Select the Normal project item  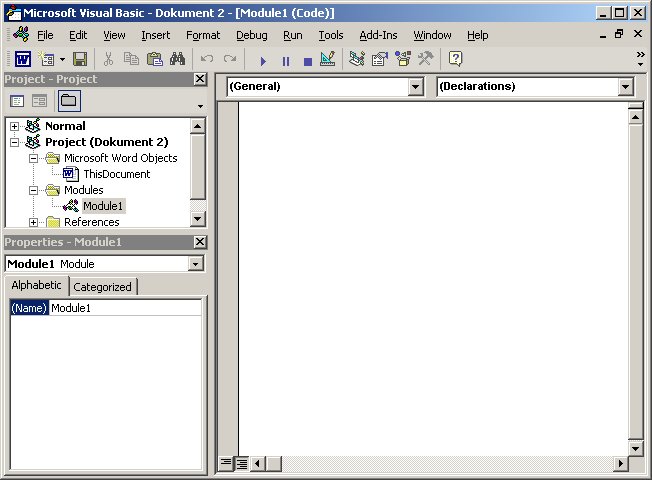click(x=65, y=126)
